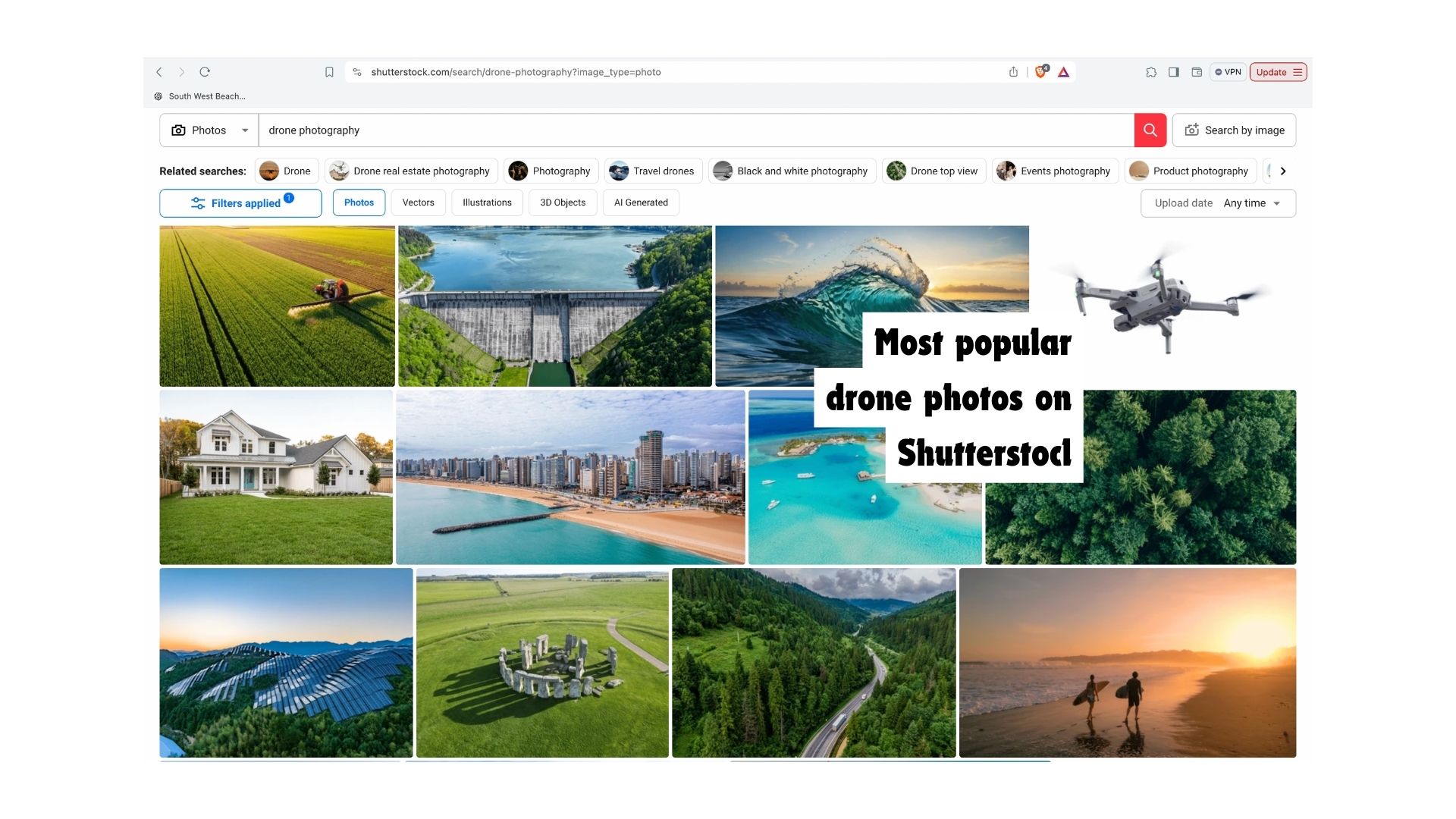
Task: Click the Search by image icon
Action: pyautogui.click(x=1192, y=130)
